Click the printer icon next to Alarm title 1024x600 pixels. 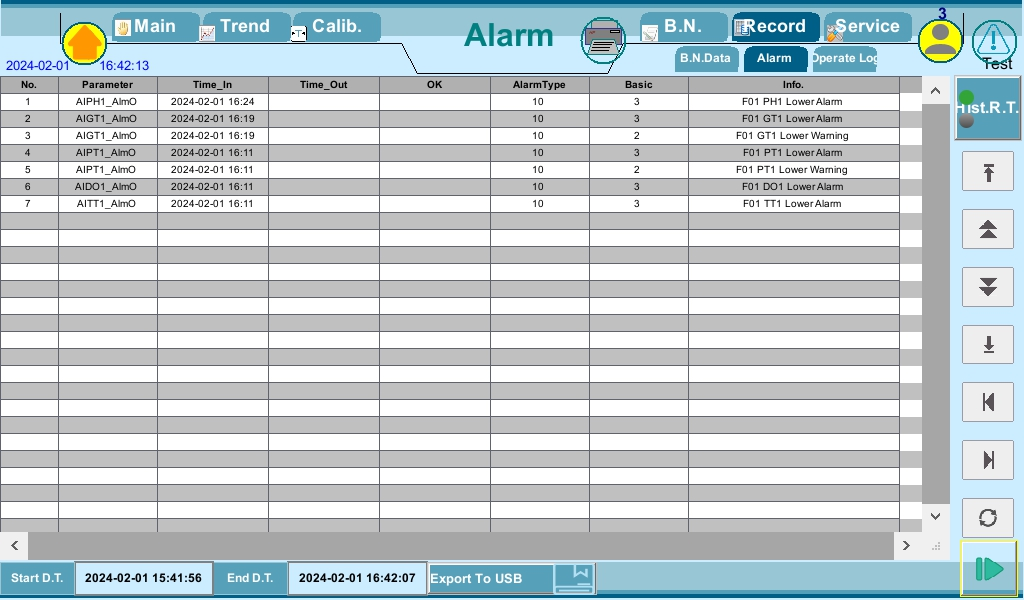point(603,38)
